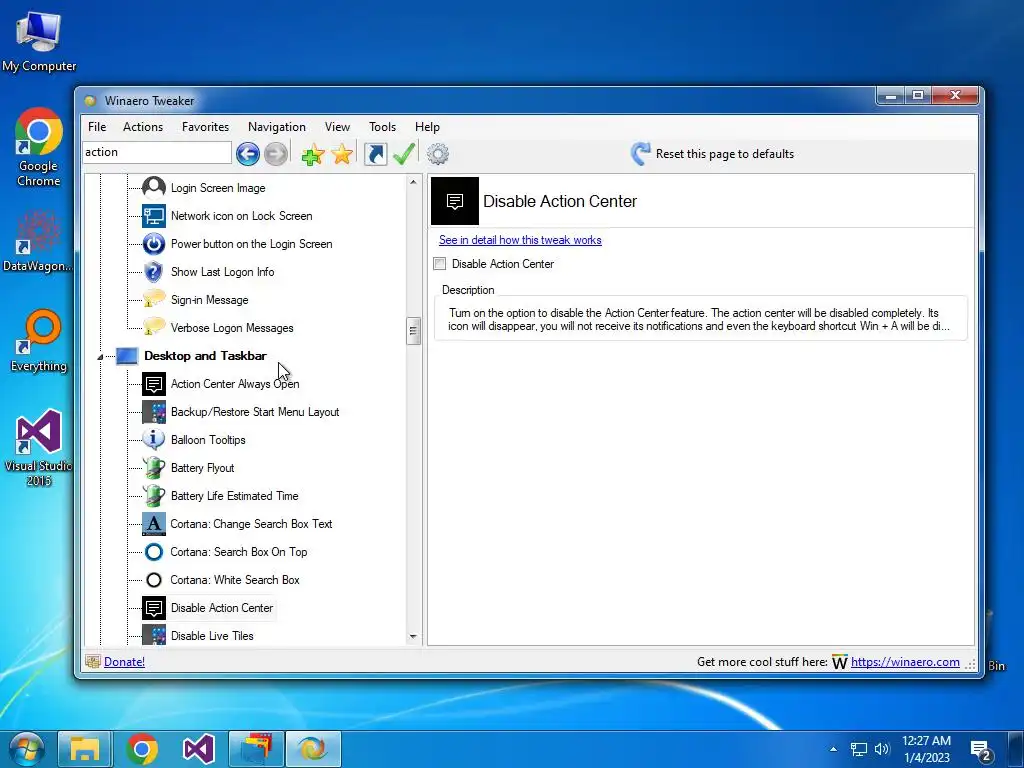Click the green checkmark toolbar icon
Screen dimensions: 1024x768
click(404, 154)
